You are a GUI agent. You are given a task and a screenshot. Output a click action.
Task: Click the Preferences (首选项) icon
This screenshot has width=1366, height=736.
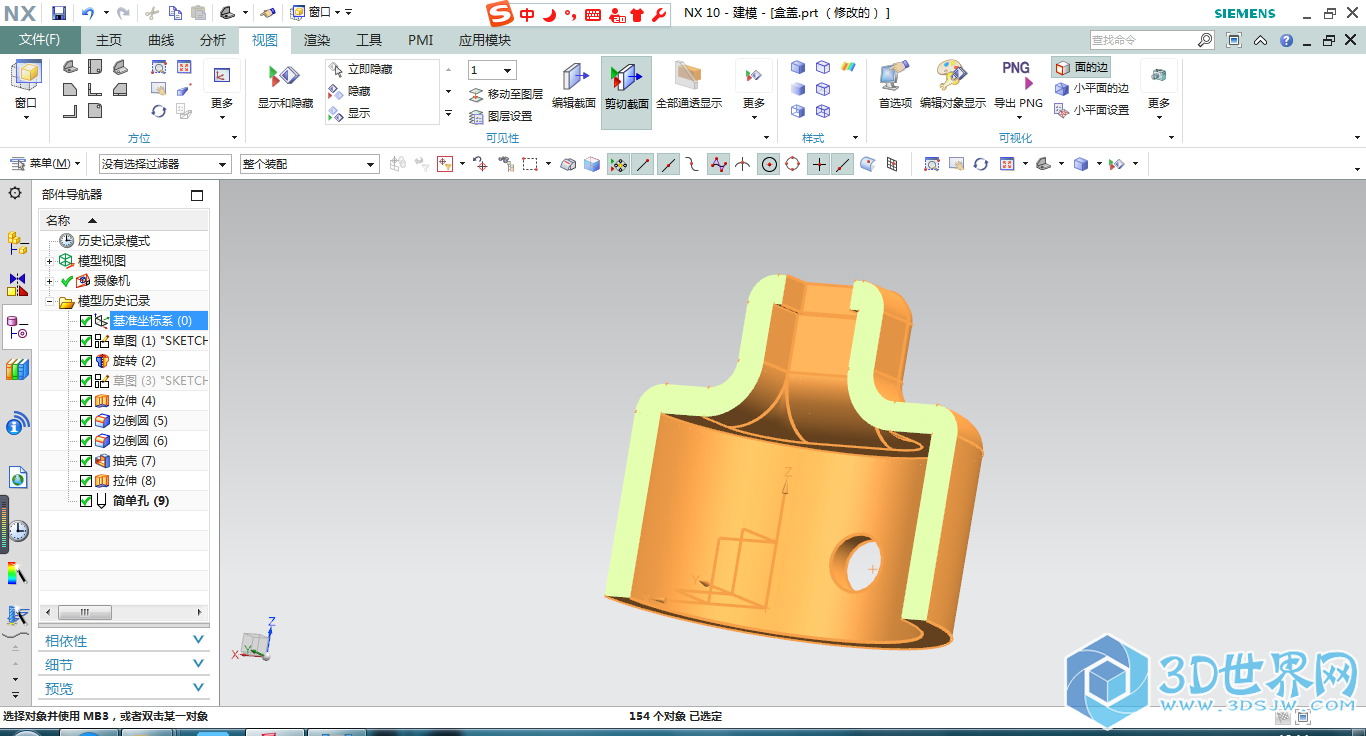click(895, 85)
